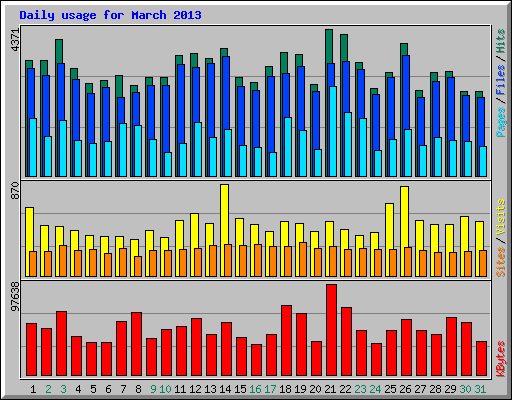
Task: Click the 870 axis maximum label
Action: [x=15, y=191]
